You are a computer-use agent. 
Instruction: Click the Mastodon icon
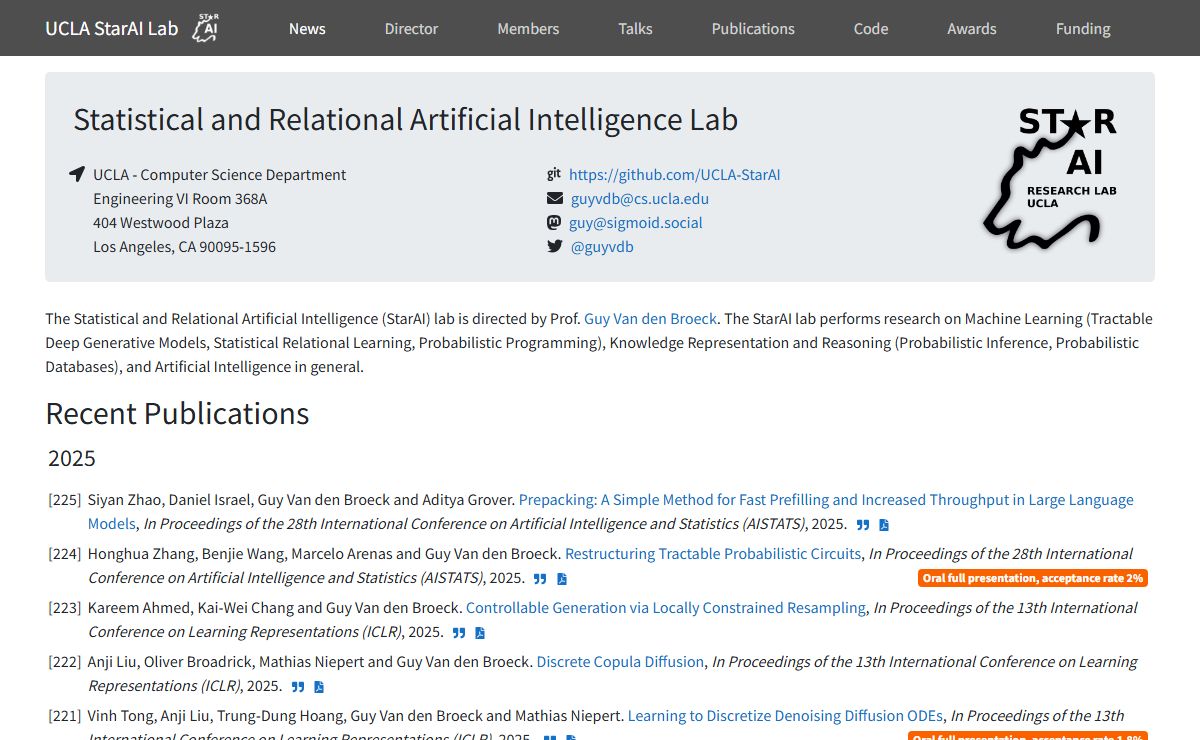click(554, 222)
